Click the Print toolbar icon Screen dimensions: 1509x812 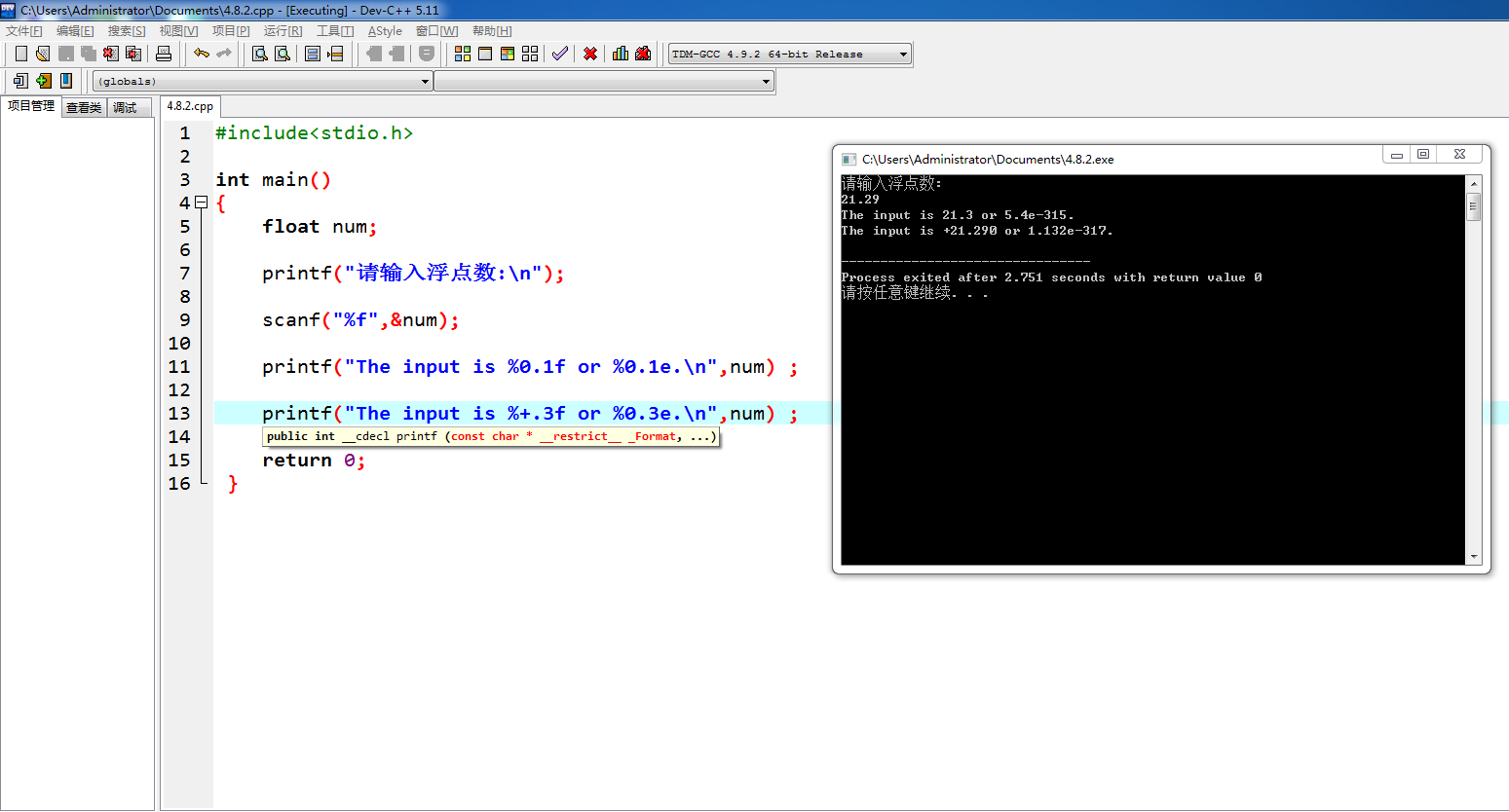[x=164, y=54]
